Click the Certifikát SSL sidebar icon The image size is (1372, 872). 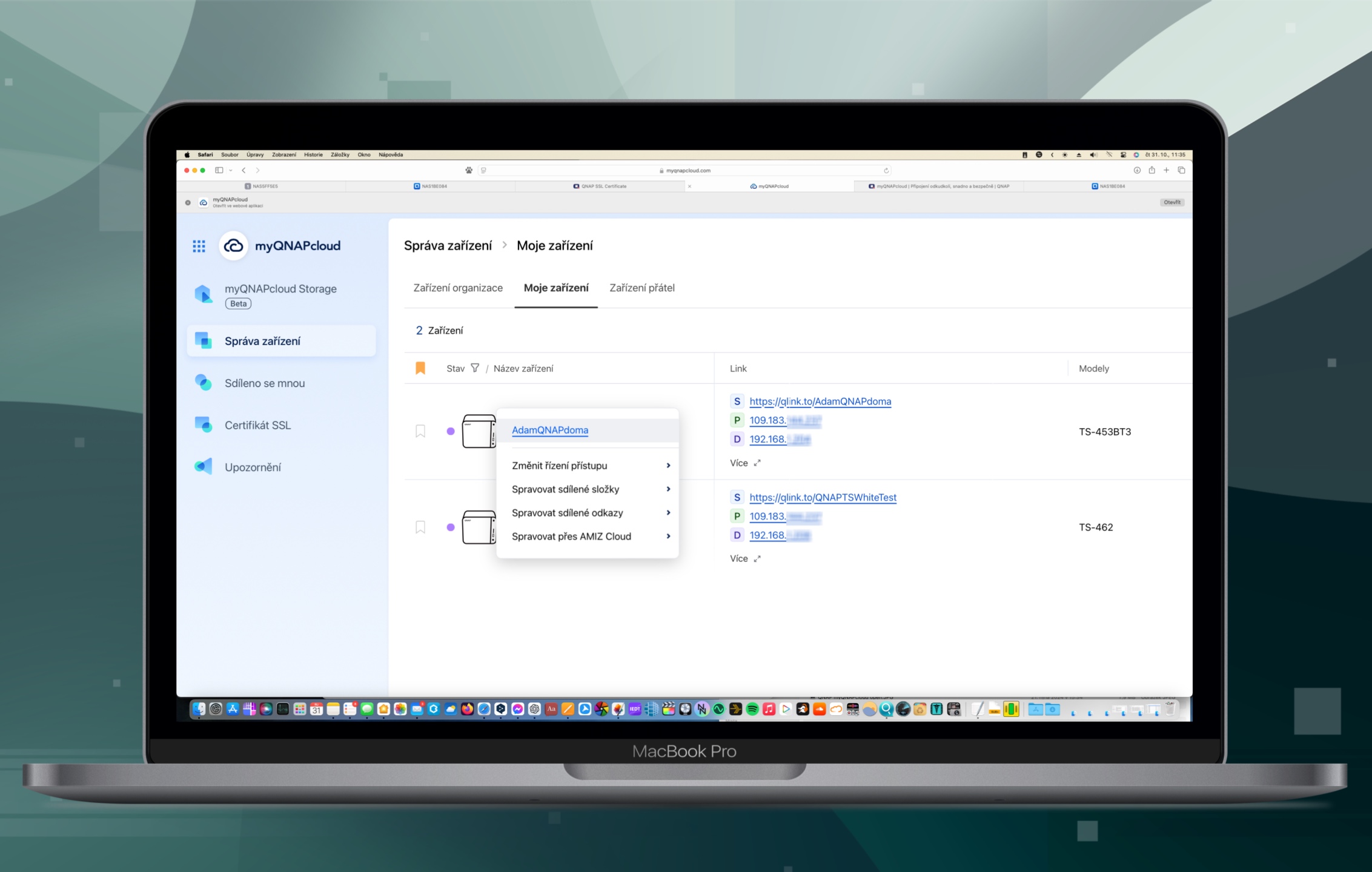203,424
